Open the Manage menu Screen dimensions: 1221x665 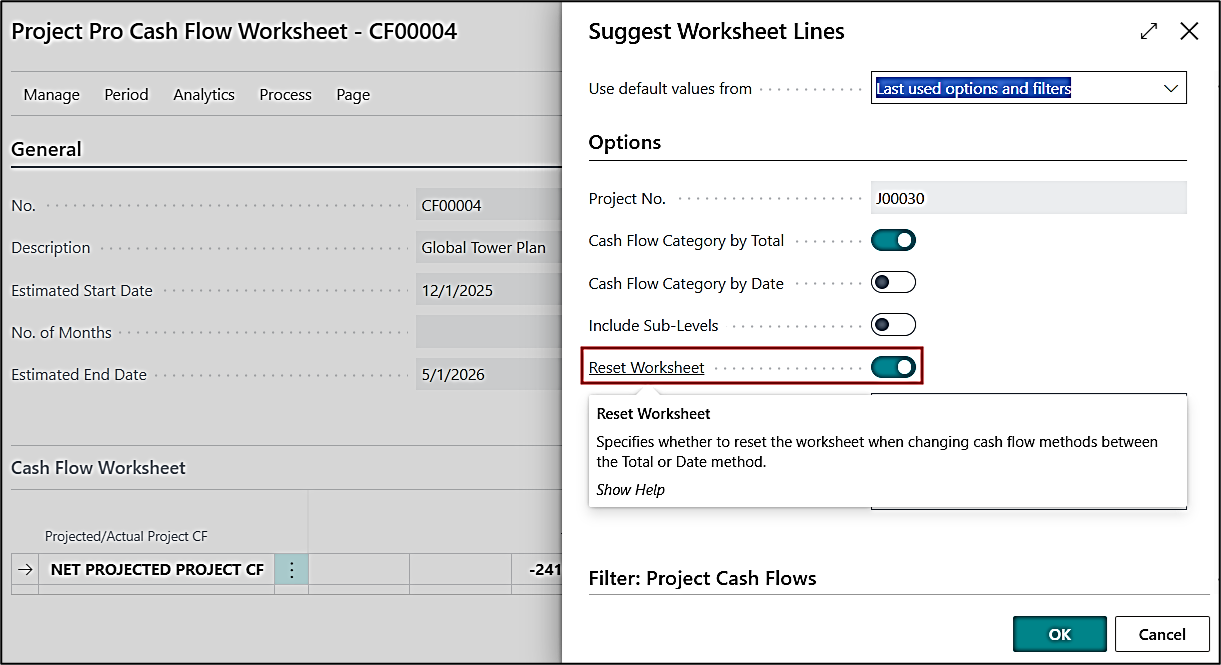point(51,95)
